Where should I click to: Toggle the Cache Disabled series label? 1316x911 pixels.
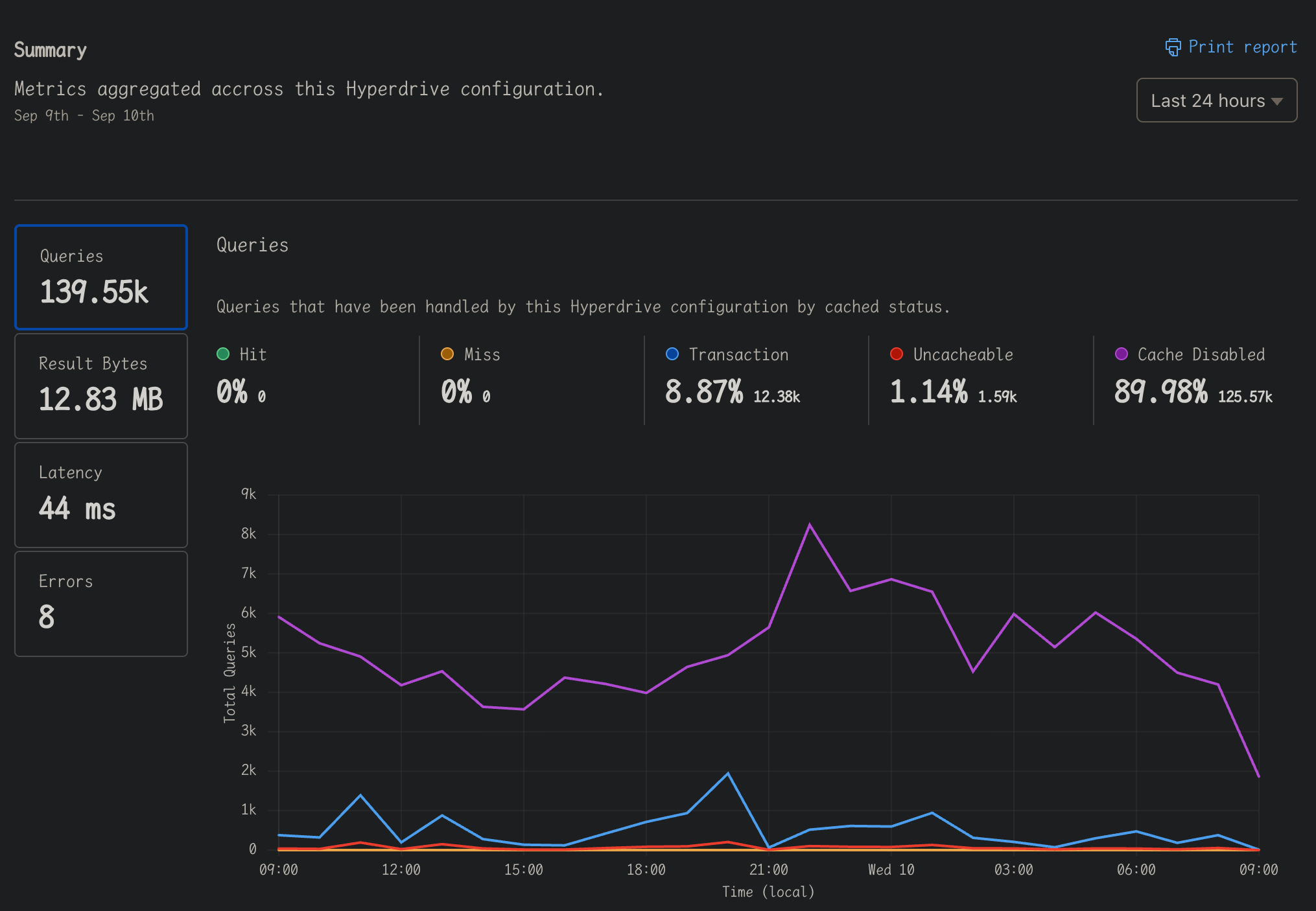[1201, 354]
